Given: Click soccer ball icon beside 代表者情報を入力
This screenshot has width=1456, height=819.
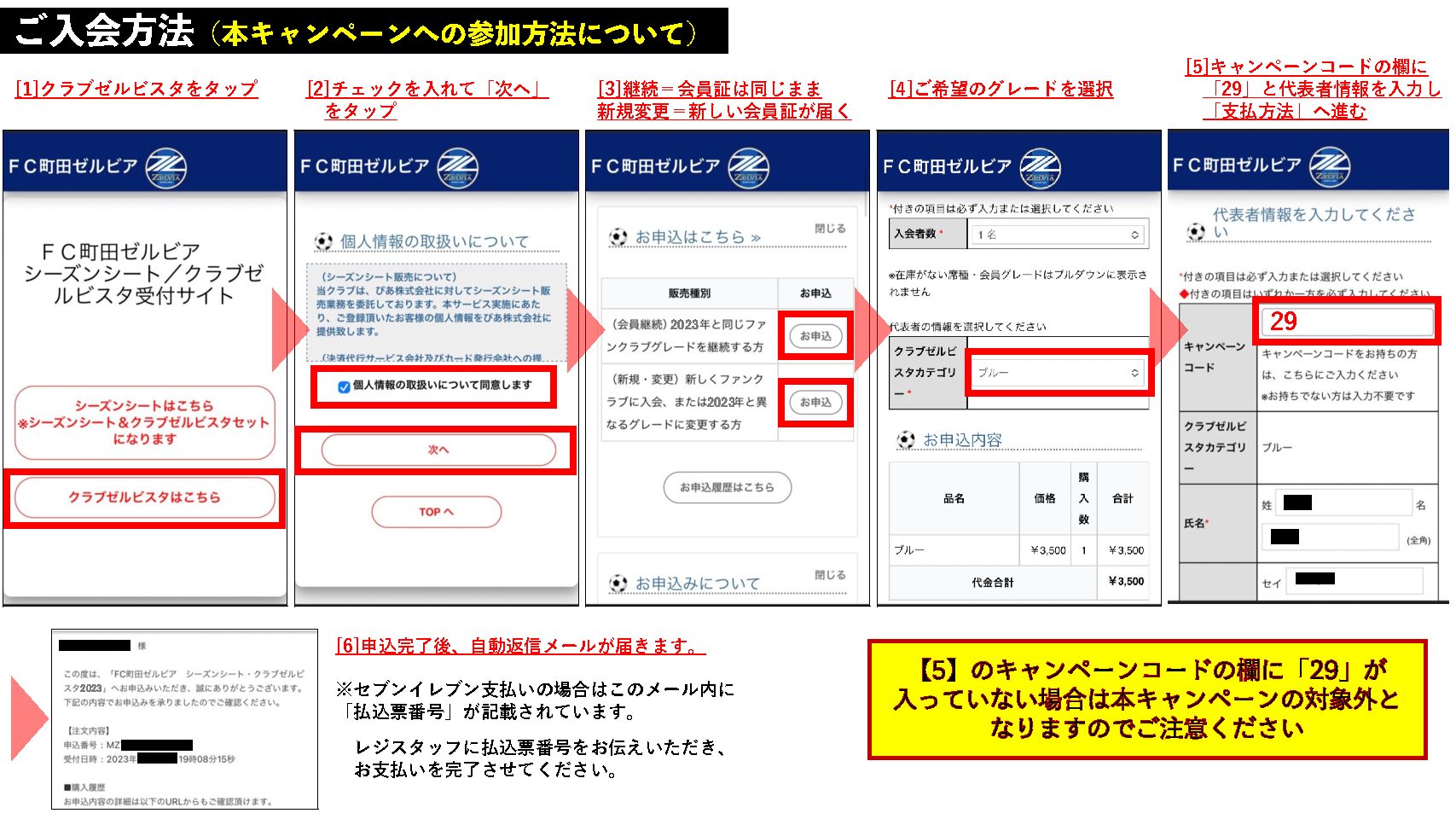Looking at the screenshot, I should point(1197,231).
